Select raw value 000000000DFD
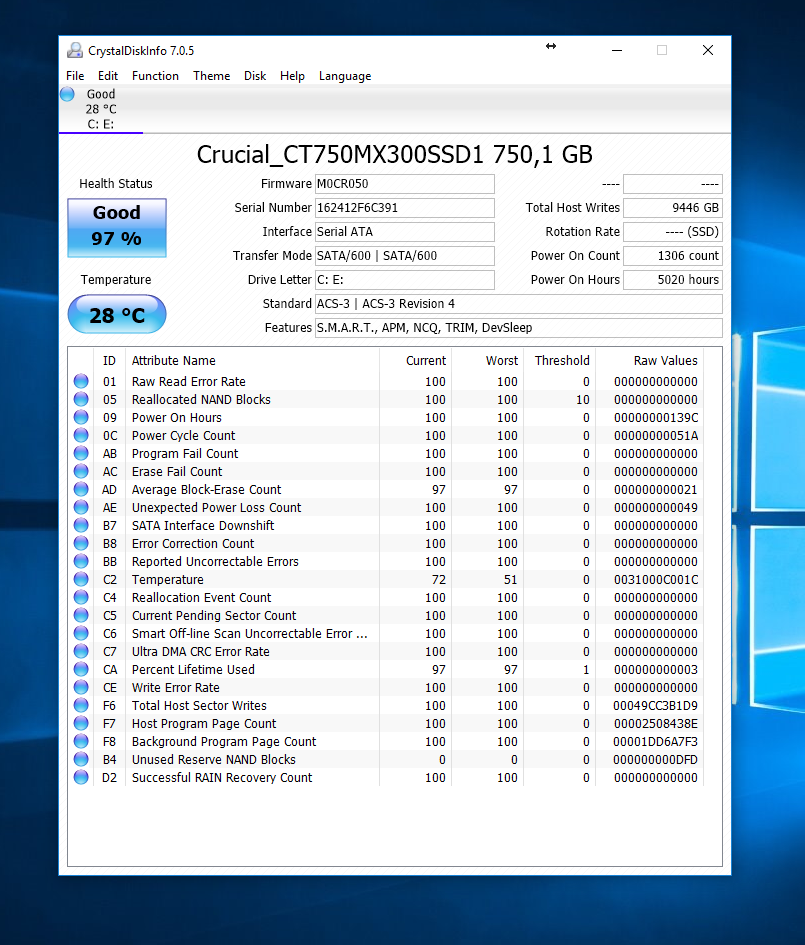Screen dimensions: 805x945 tap(655, 760)
